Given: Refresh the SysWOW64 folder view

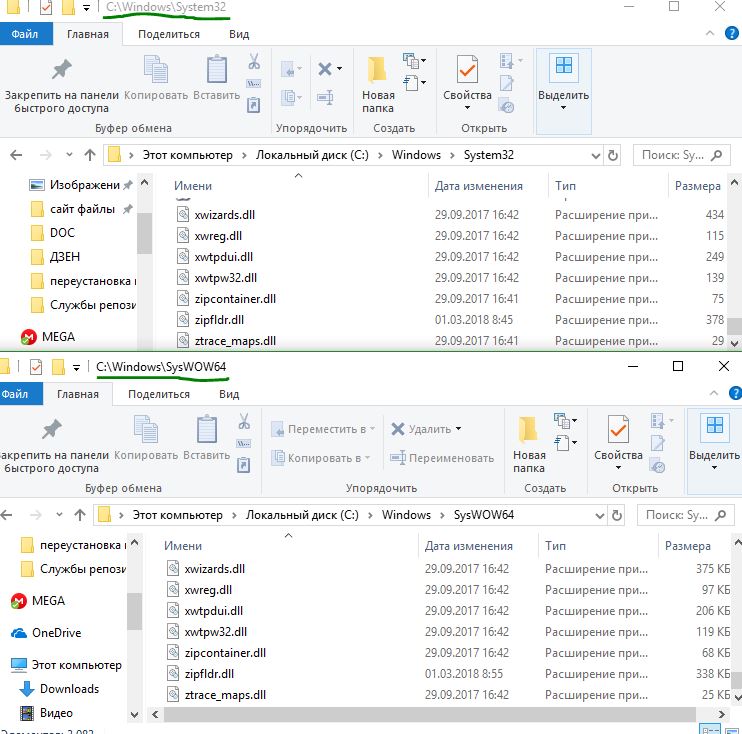Looking at the screenshot, I should [x=617, y=515].
